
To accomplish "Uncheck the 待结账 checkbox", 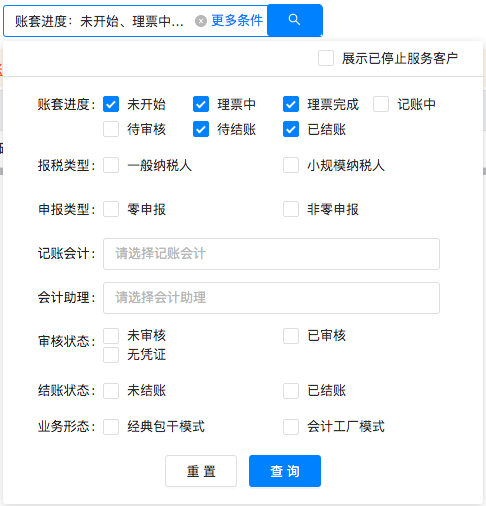I will [201, 129].
